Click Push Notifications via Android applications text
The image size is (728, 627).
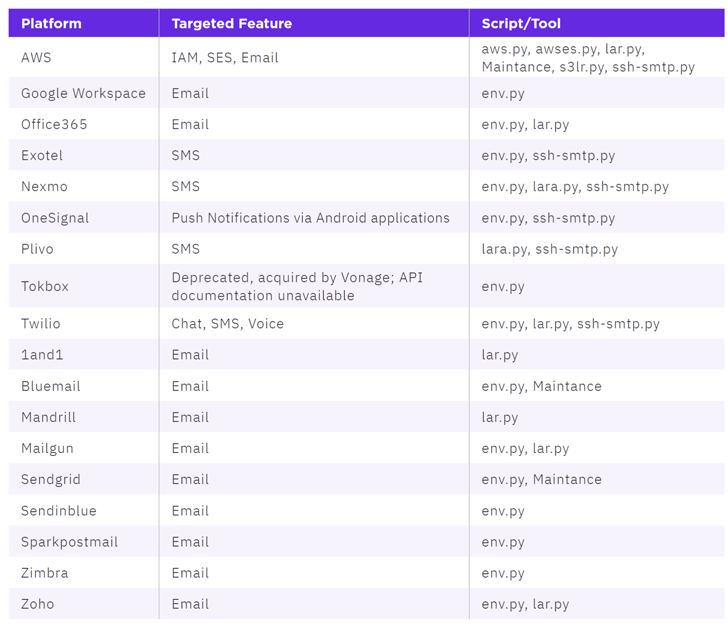(310, 218)
